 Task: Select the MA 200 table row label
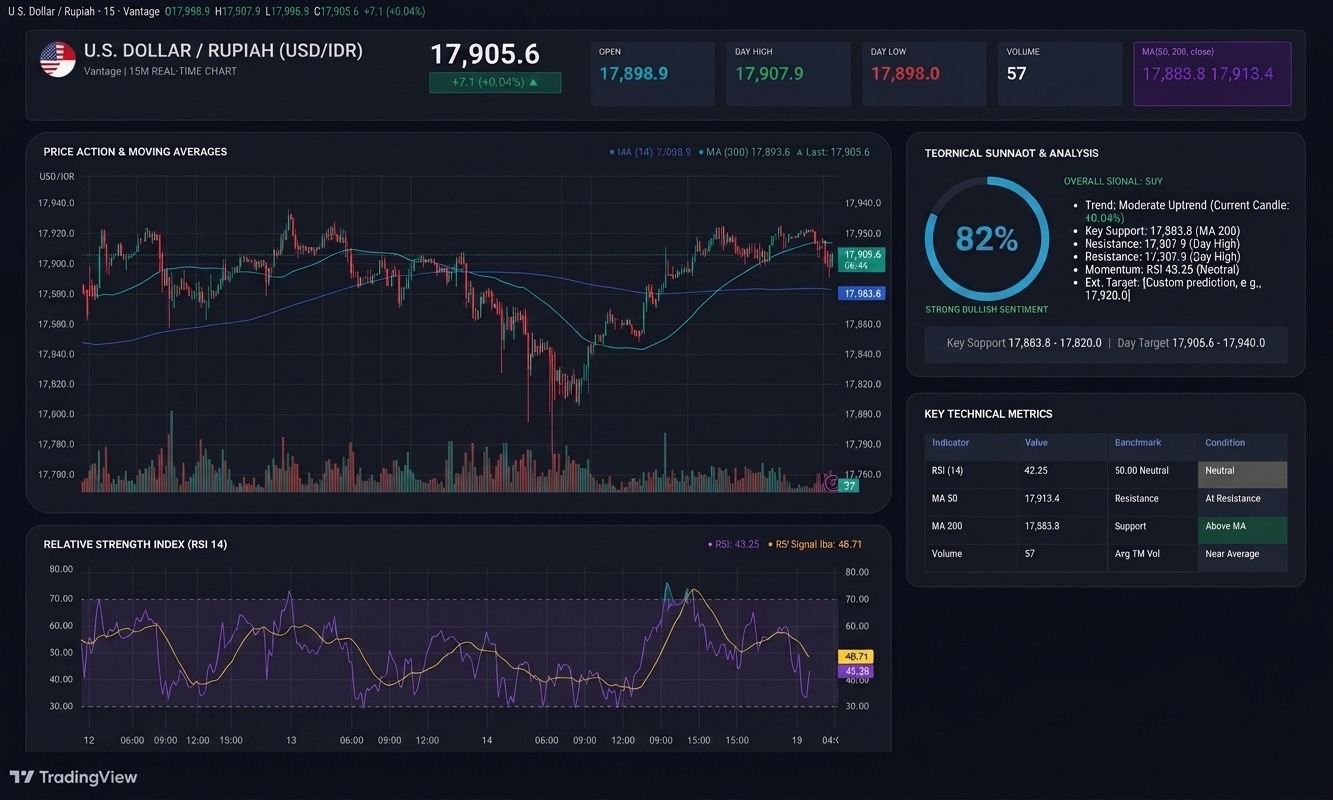pyautogui.click(x=948, y=526)
